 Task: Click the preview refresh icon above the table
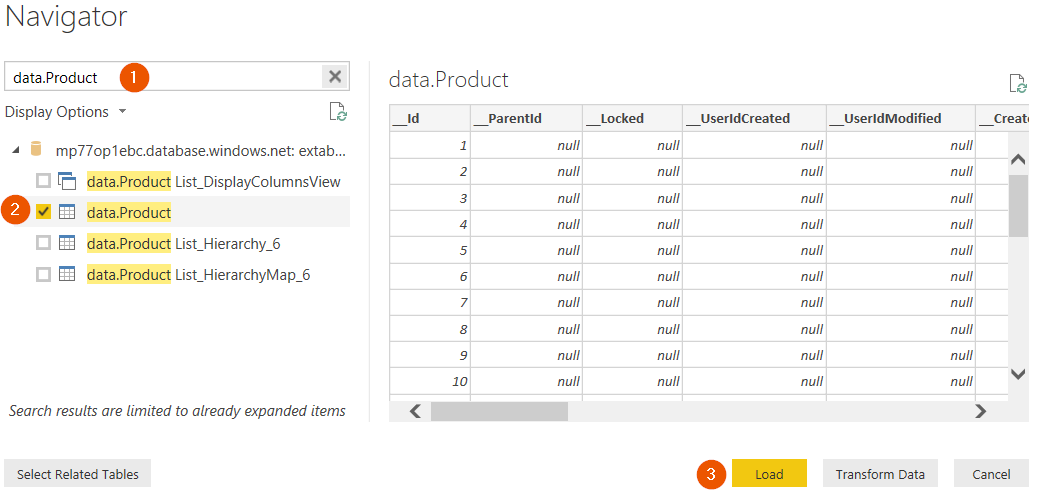point(1018,83)
